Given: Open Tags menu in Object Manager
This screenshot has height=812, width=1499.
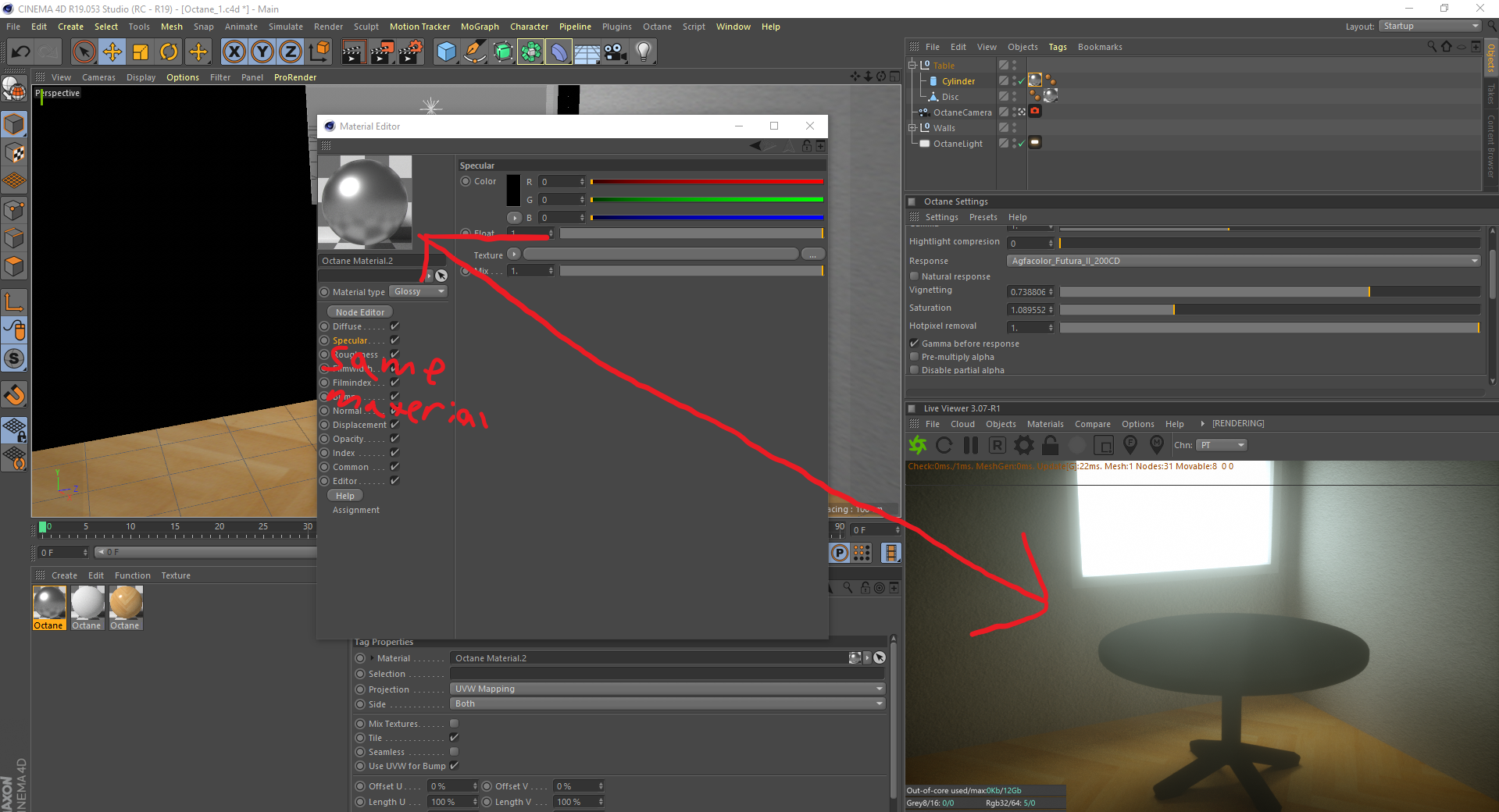Looking at the screenshot, I should point(1058,47).
